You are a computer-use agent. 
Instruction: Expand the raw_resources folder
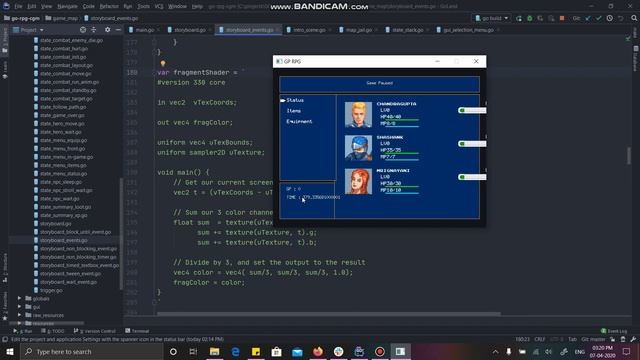pos(20,315)
